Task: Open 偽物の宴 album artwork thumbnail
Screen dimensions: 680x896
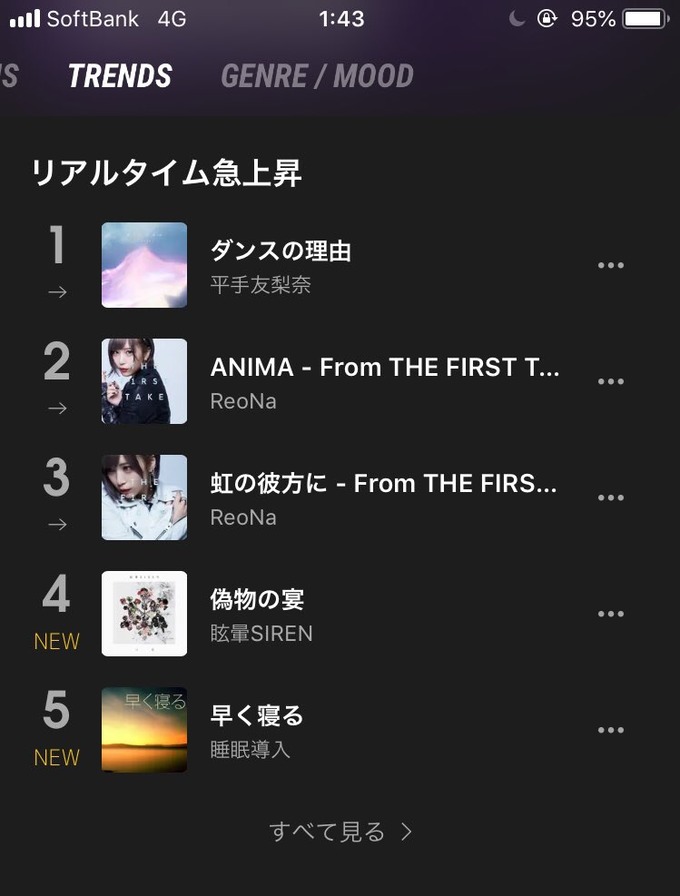Action: 144,614
